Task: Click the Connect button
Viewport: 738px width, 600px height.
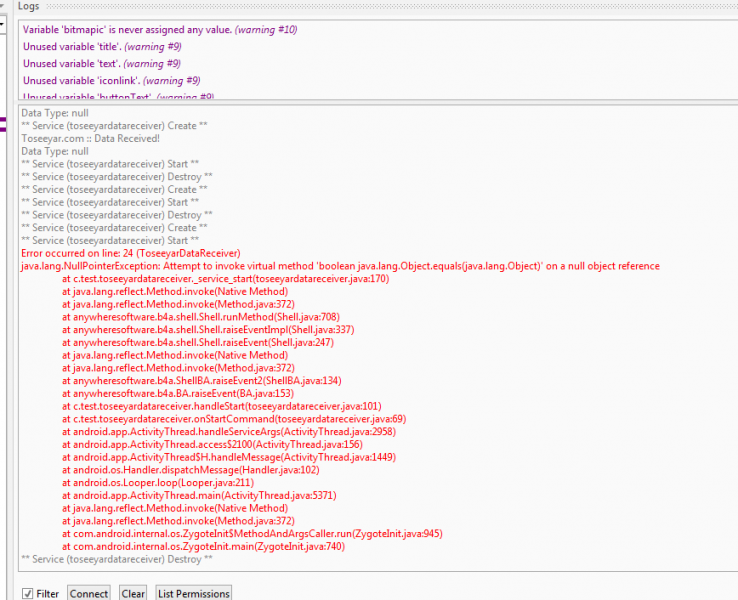Action: [x=89, y=593]
